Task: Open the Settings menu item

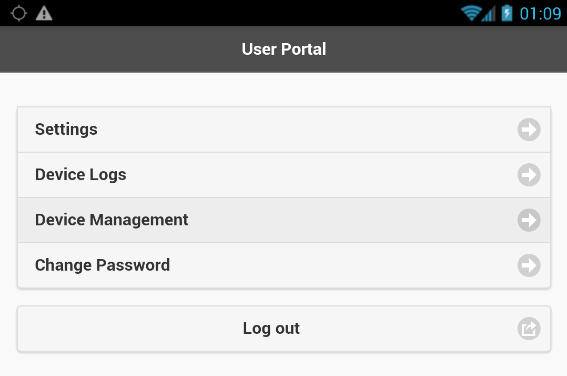Action: coord(284,129)
